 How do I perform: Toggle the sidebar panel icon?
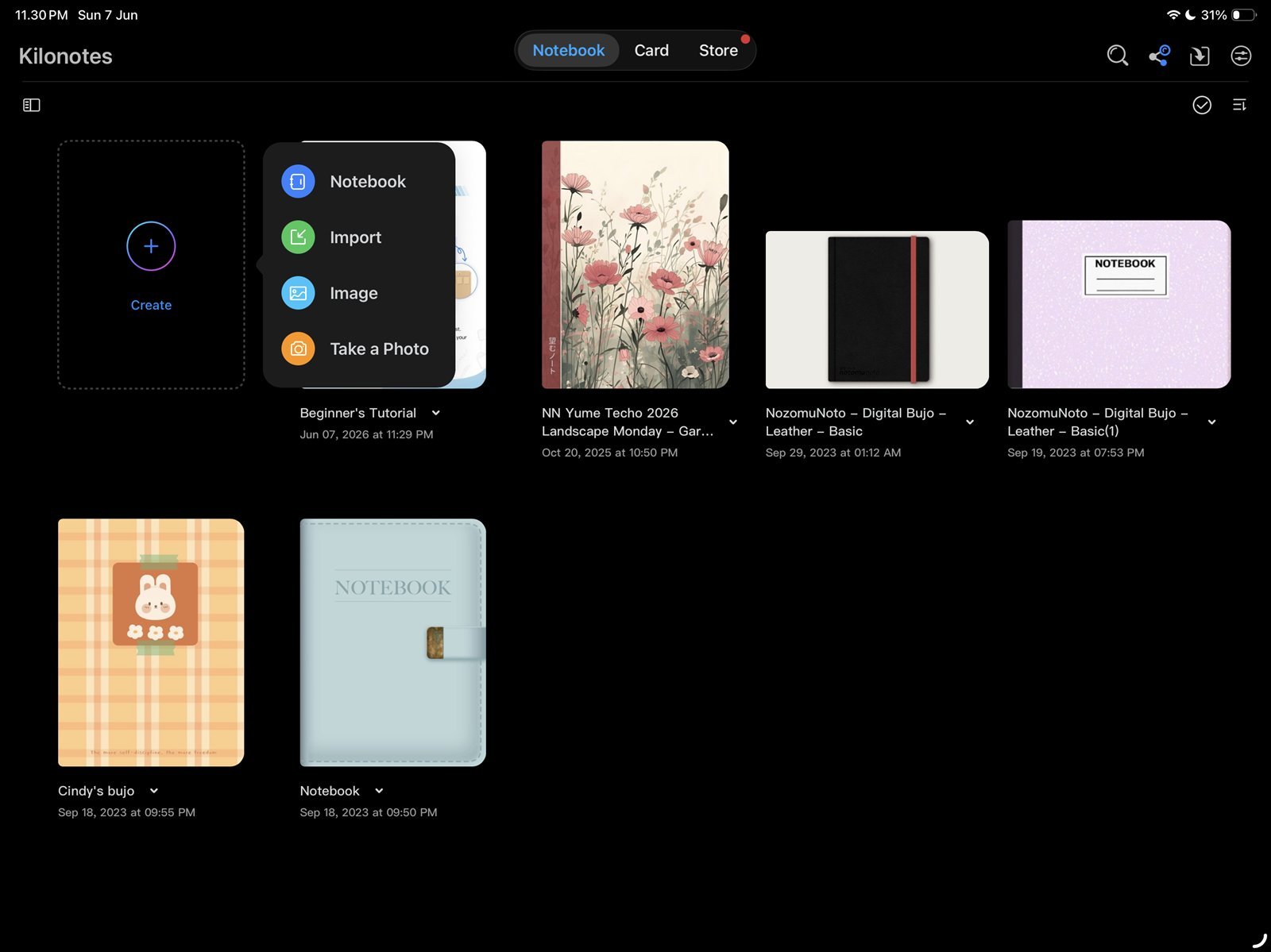pyautogui.click(x=32, y=105)
